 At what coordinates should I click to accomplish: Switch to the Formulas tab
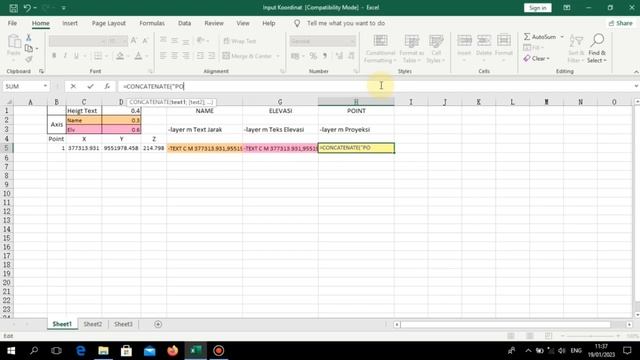152,23
